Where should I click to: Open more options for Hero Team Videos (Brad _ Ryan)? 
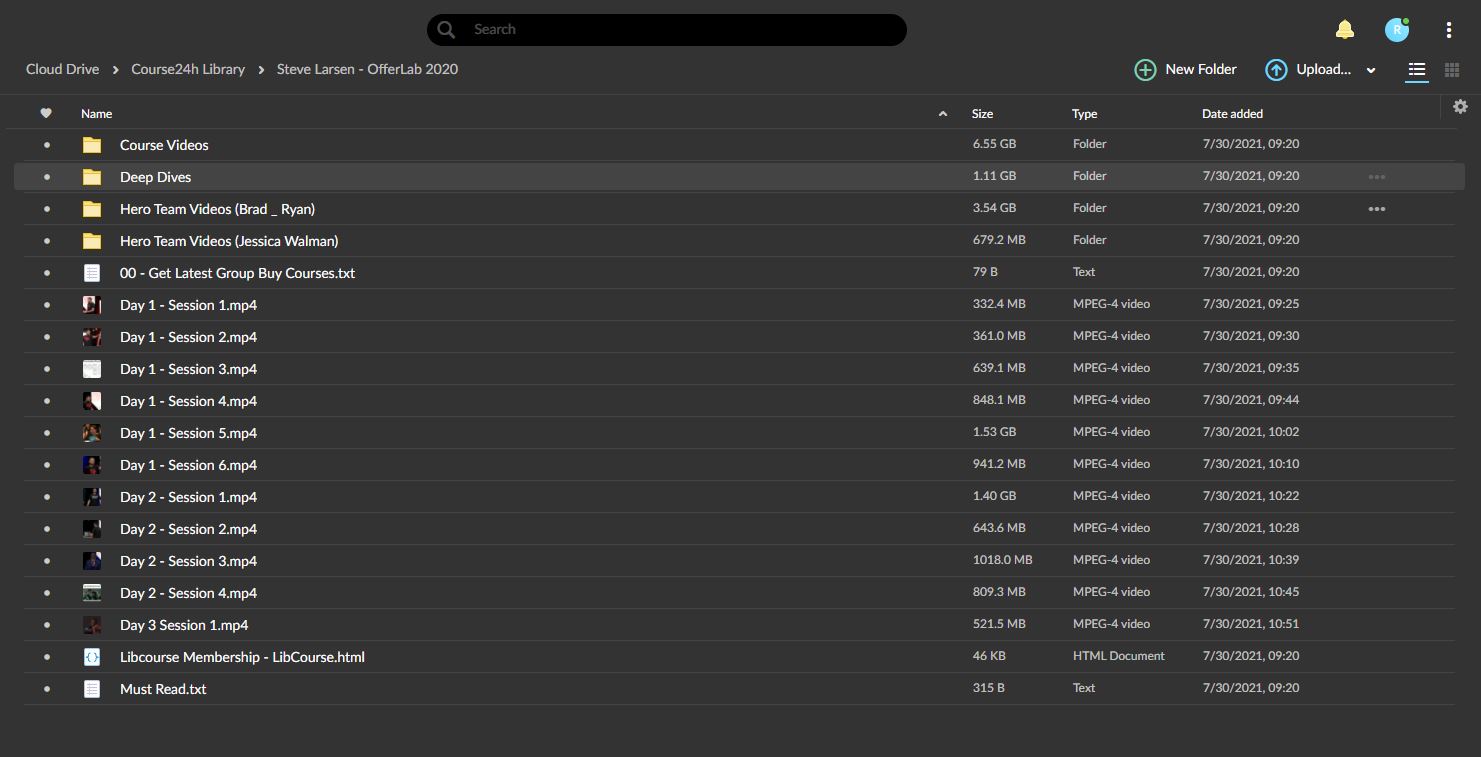click(x=1377, y=209)
